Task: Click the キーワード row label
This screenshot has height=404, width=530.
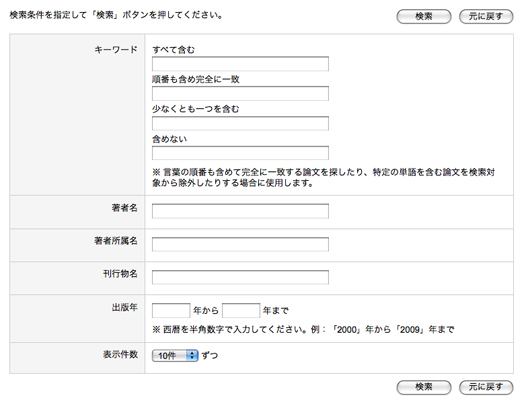Action: [116, 50]
